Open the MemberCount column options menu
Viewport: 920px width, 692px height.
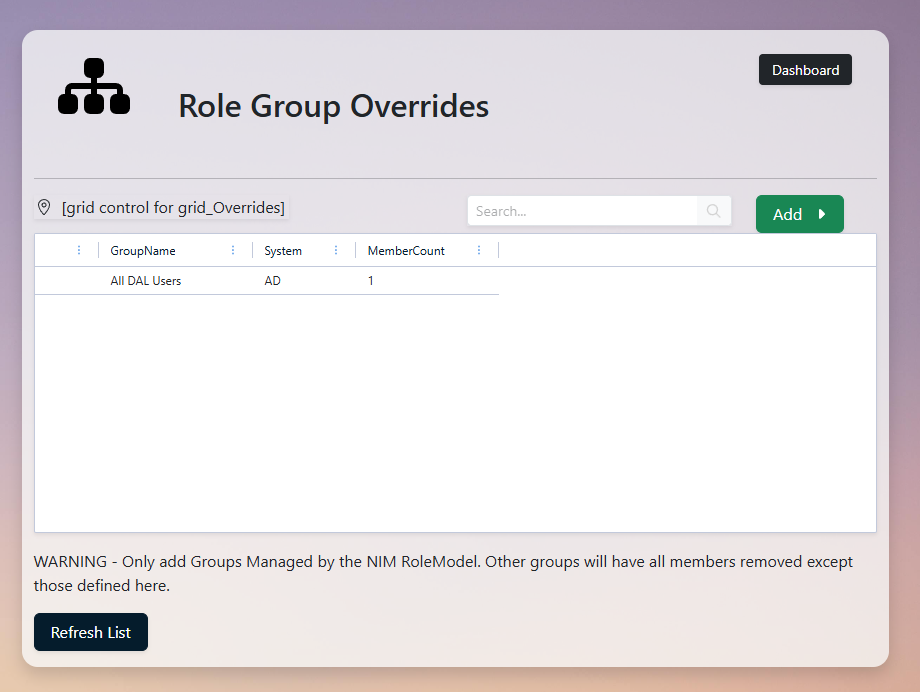pyautogui.click(x=479, y=250)
